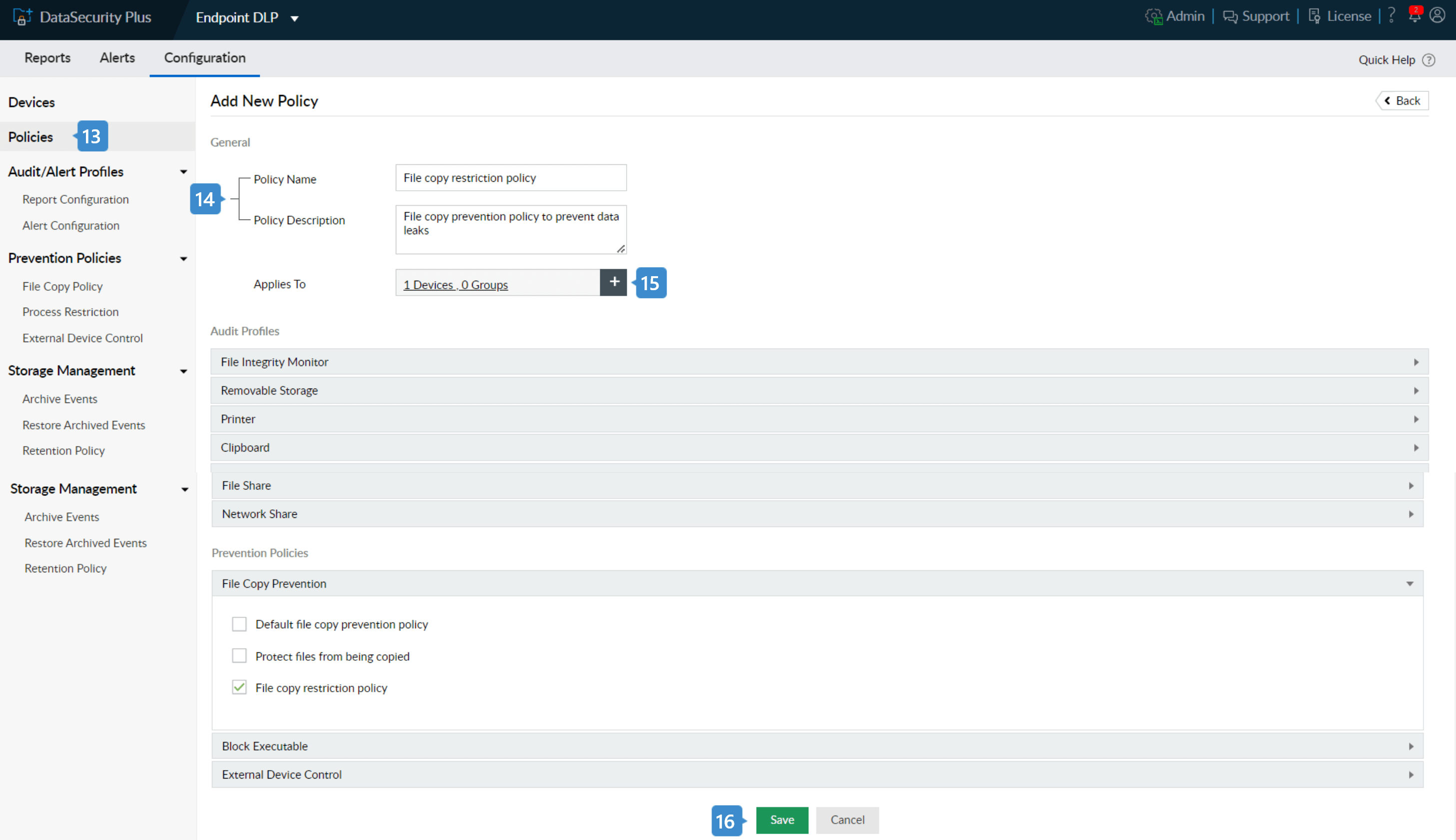Viewport: 1456px width, 840px height.
Task: Click the Policy Name input field
Action: (x=510, y=178)
